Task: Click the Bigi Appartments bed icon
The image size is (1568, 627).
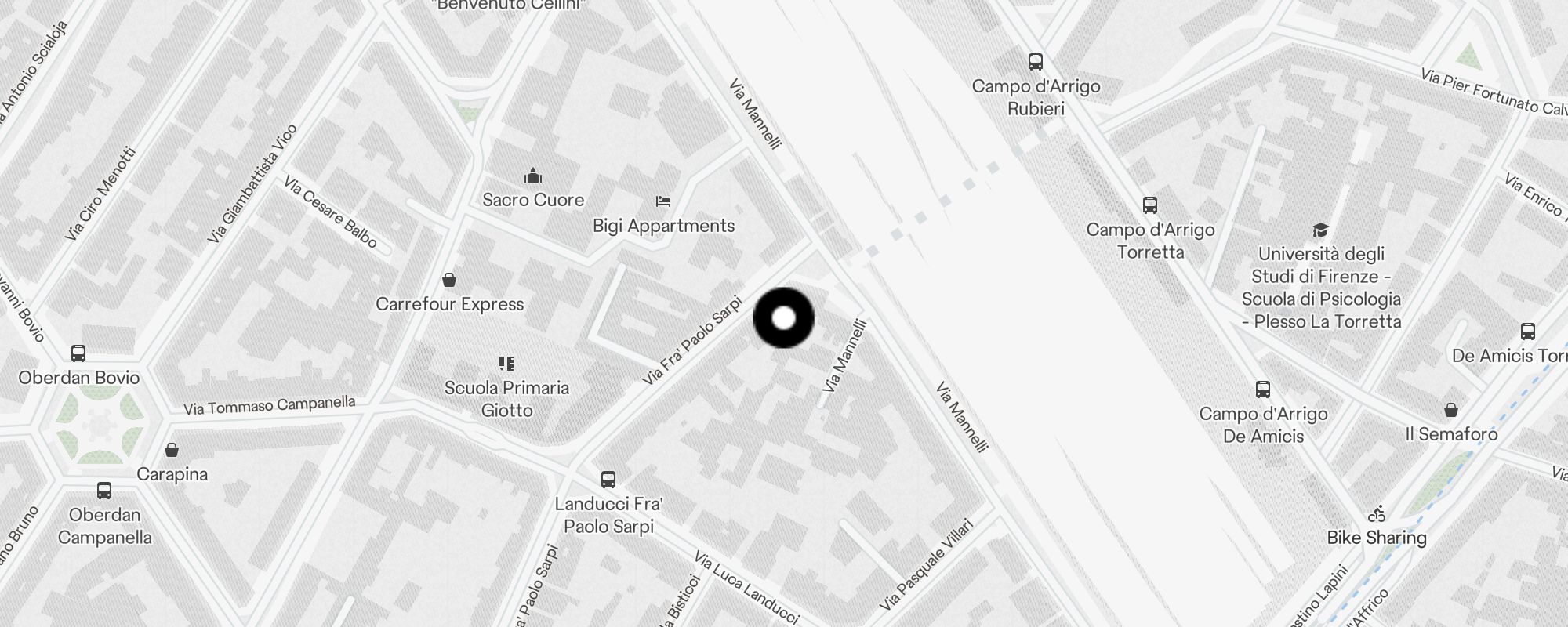Action: pyautogui.click(x=663, y=201)
